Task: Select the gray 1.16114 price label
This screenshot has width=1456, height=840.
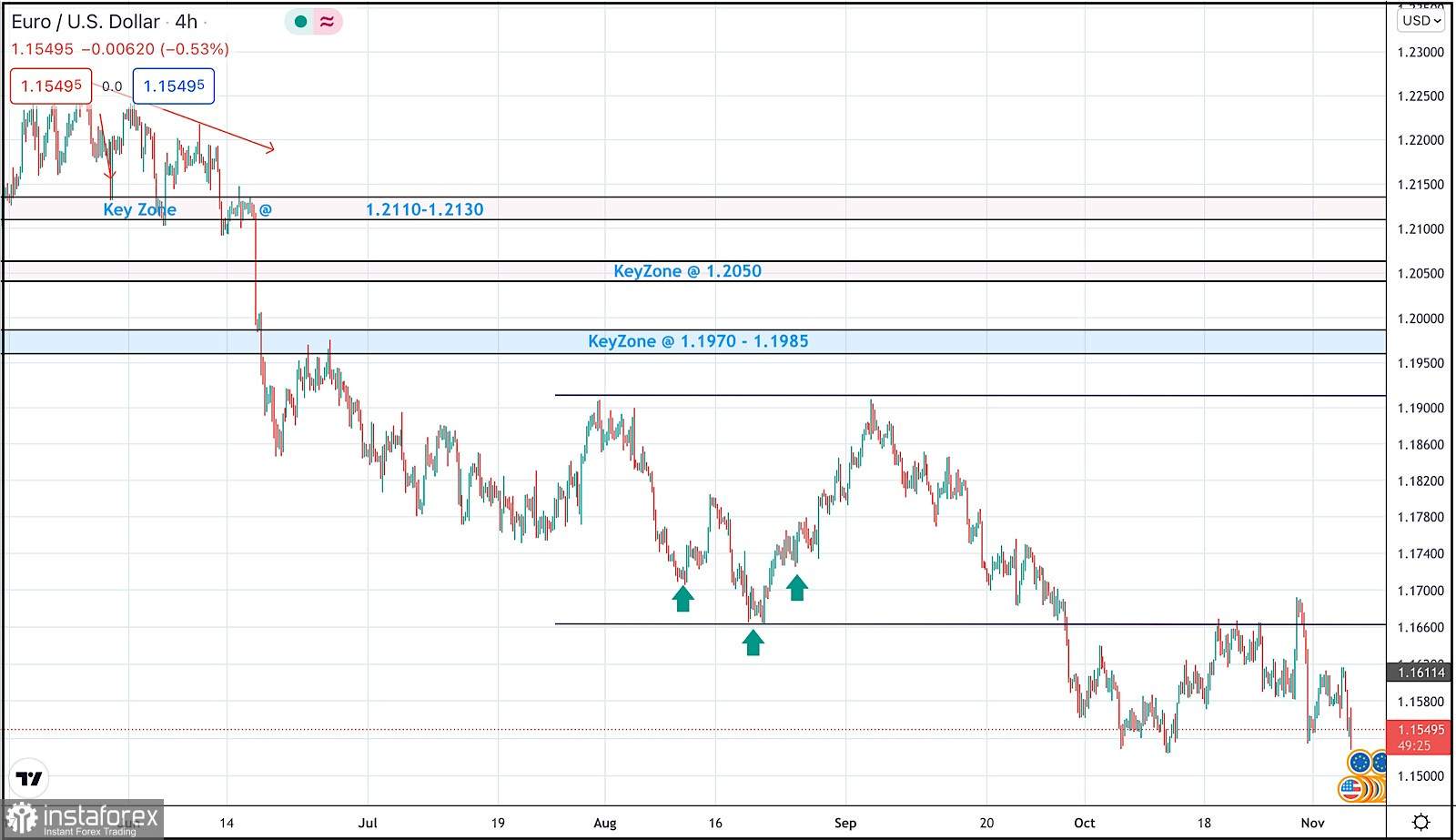Action: [x=1421, y=673]
